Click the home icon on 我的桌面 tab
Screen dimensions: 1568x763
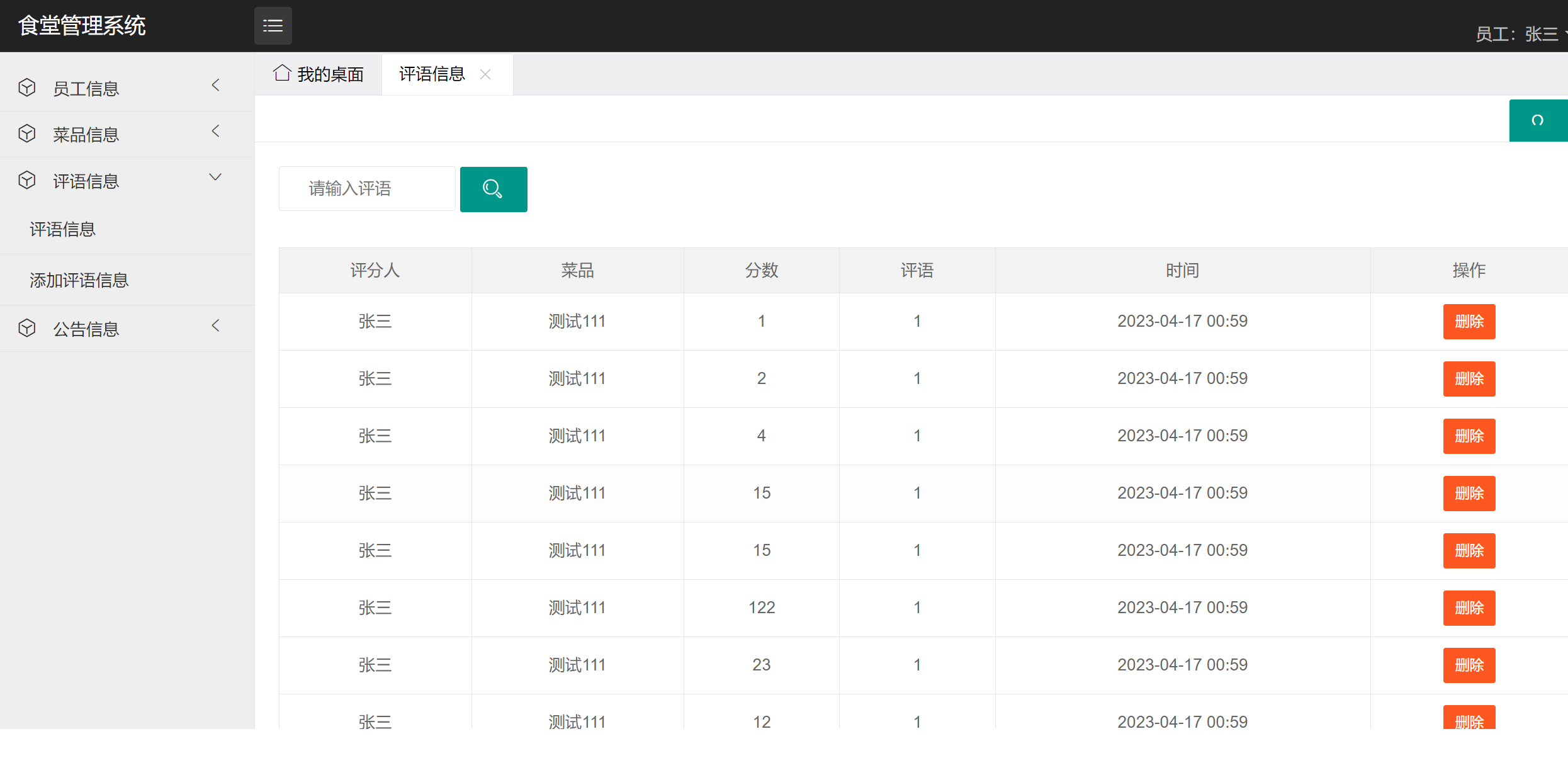[x=282, y=74]
